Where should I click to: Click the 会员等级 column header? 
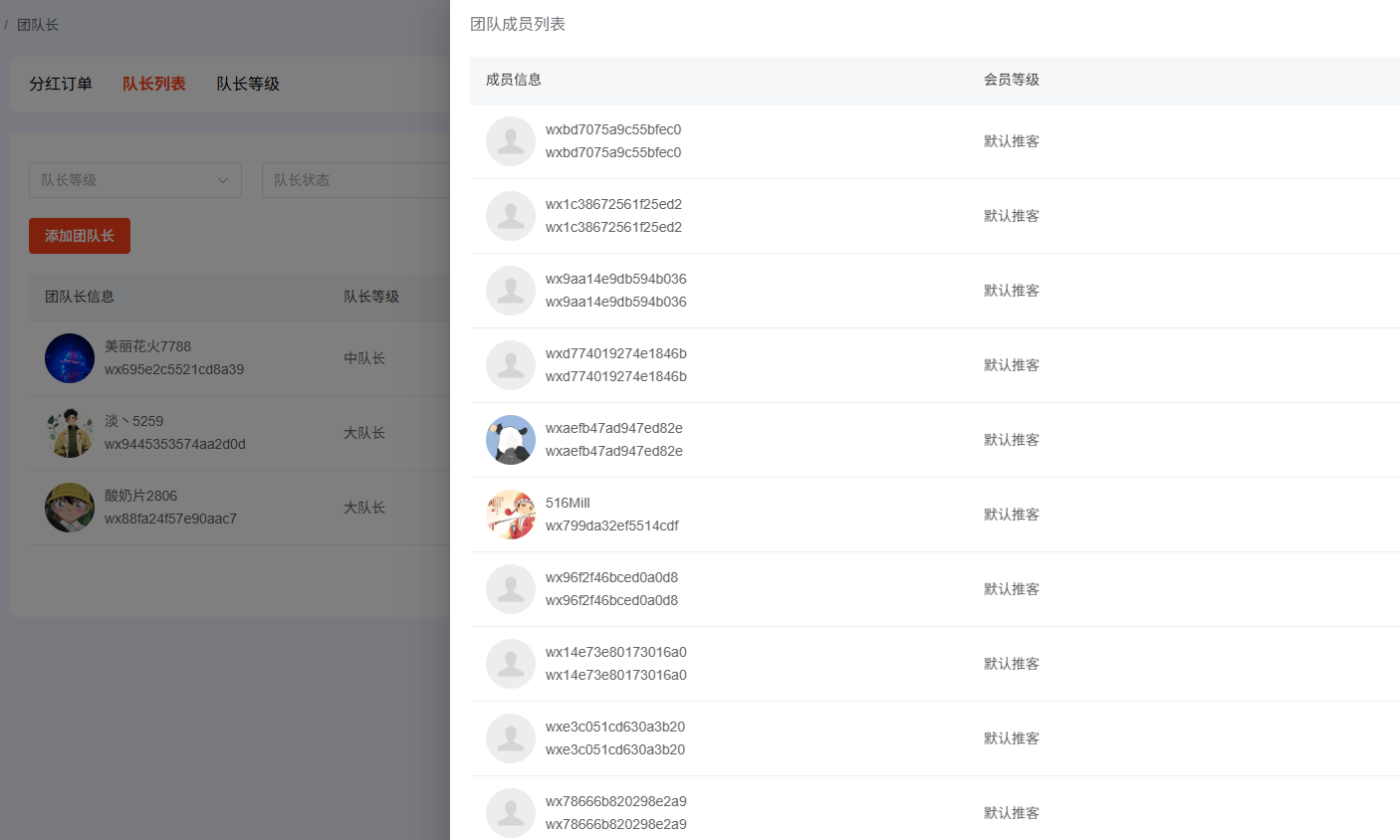pyautogui.click(x=1012, y=80)
